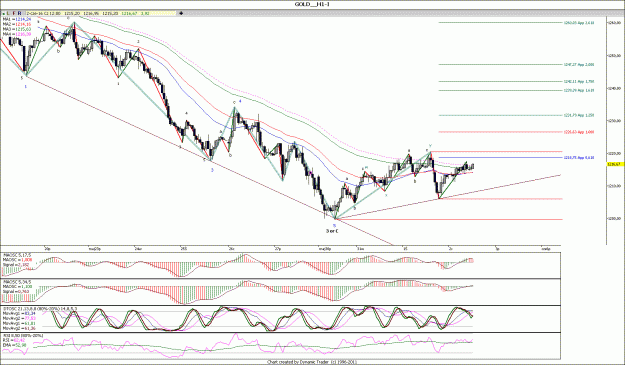This screenshot has height=365, width=625.
Task: Click 'Chart created by Dynamic Trader' footer
Action: (x=312, y=362)
